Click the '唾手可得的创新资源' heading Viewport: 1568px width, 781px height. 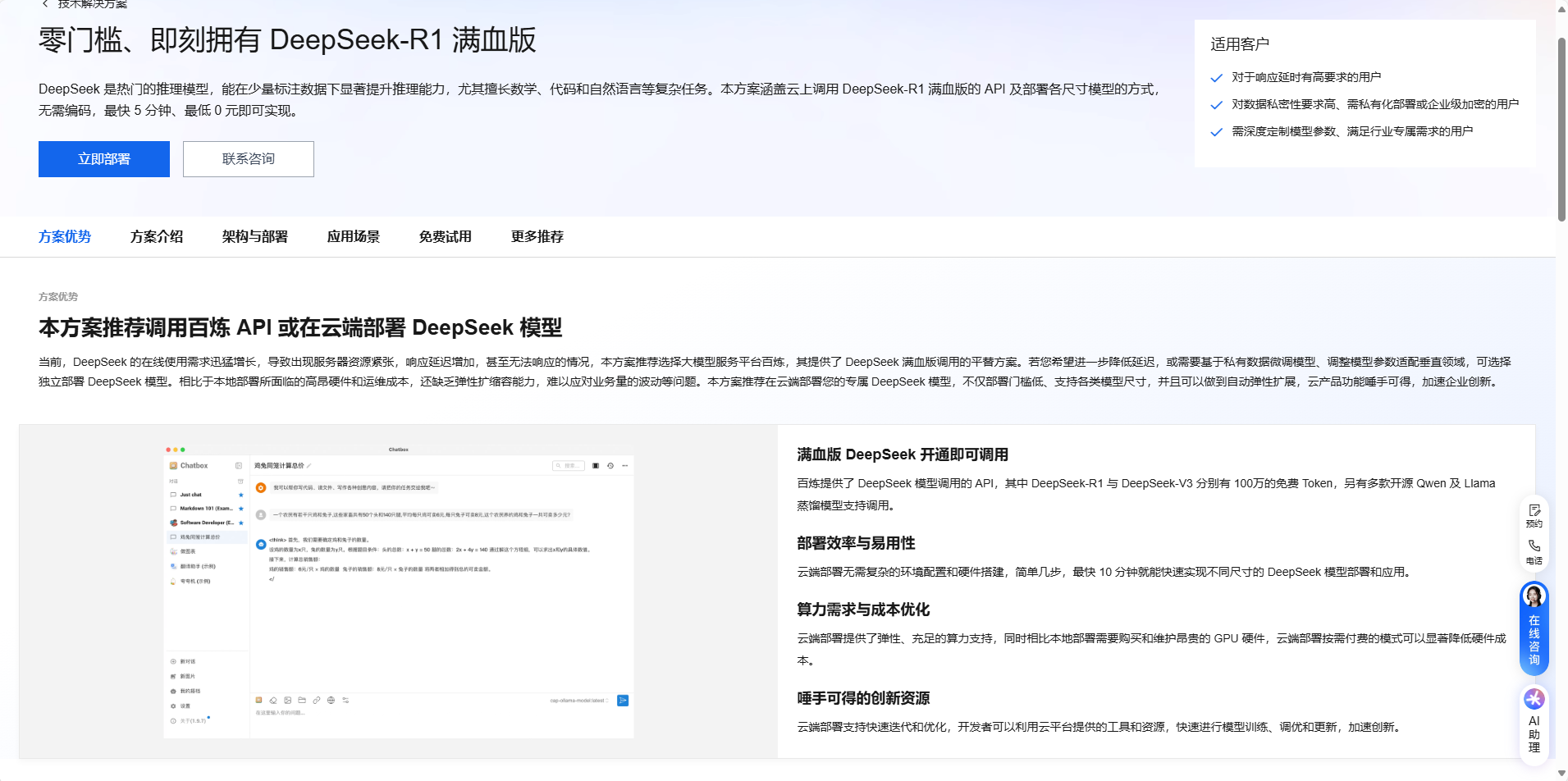coord(863,698)
